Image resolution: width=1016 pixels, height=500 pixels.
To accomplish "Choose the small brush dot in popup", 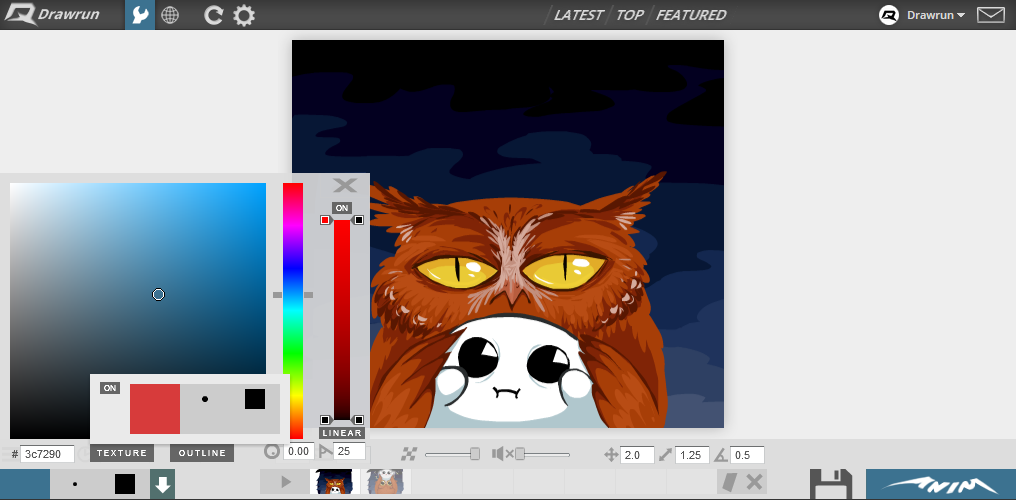I will click(205, 399).
